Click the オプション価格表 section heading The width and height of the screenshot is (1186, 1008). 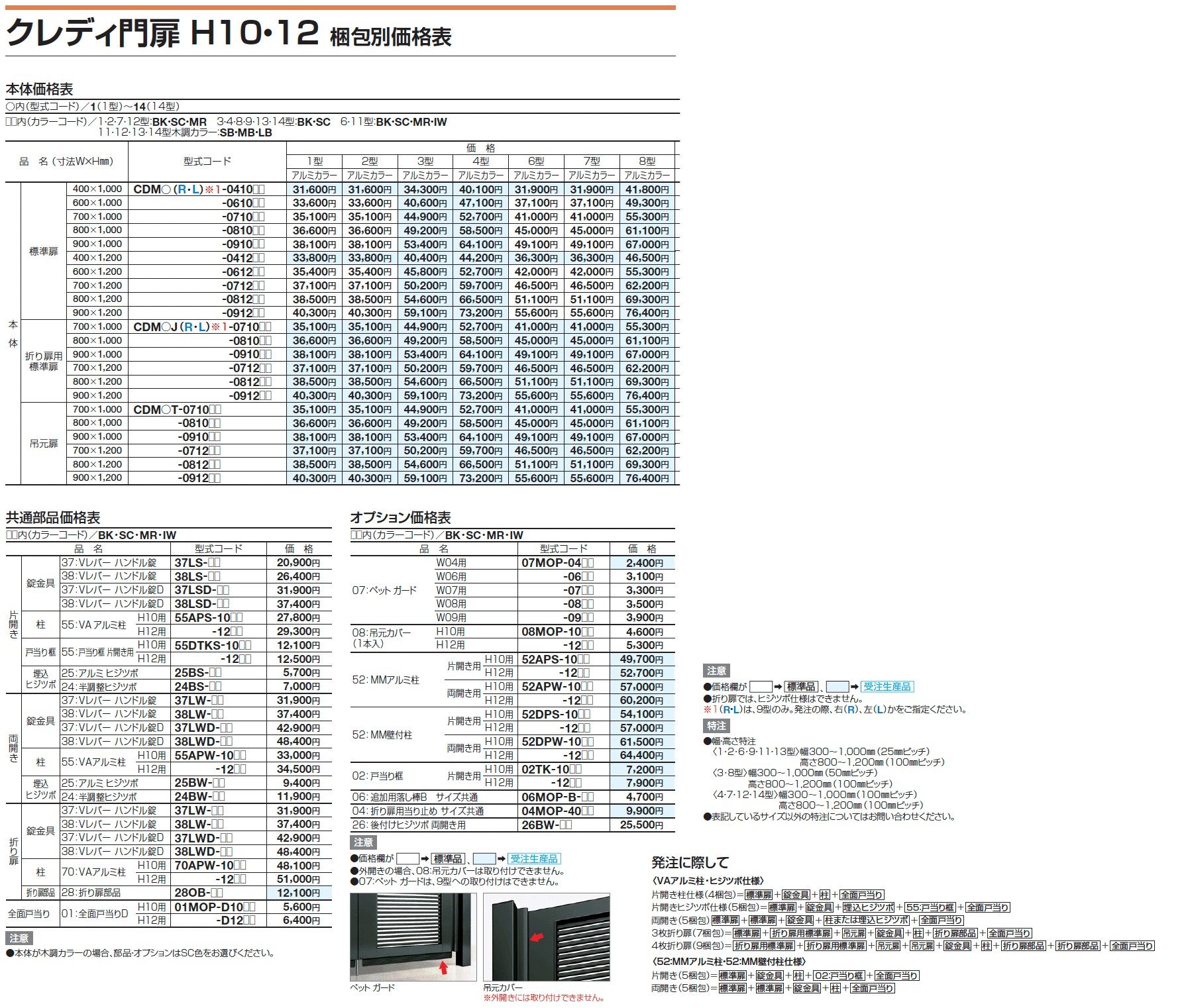(x=400, y=518)
